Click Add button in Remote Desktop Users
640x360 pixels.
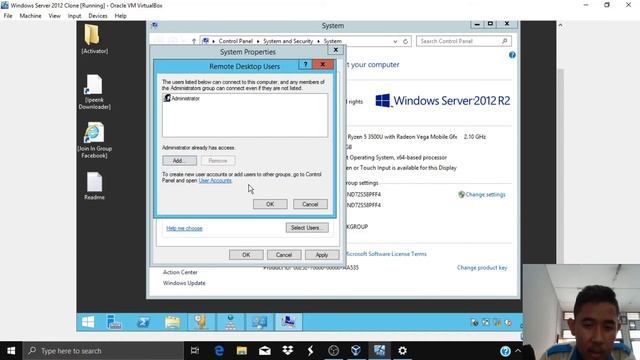179,160
